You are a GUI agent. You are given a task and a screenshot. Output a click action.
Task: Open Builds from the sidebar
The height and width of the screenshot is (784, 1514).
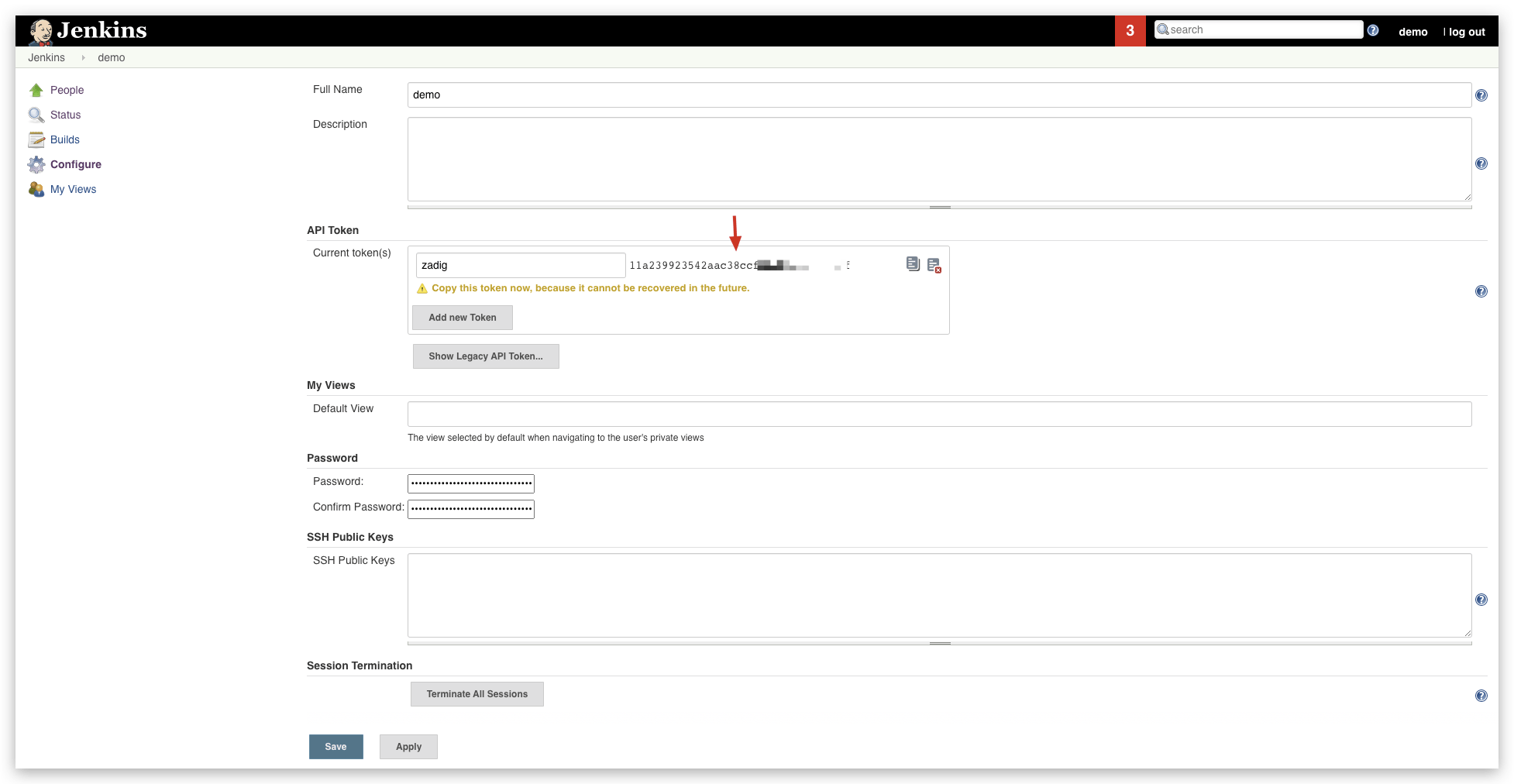(x=64, y=139)
